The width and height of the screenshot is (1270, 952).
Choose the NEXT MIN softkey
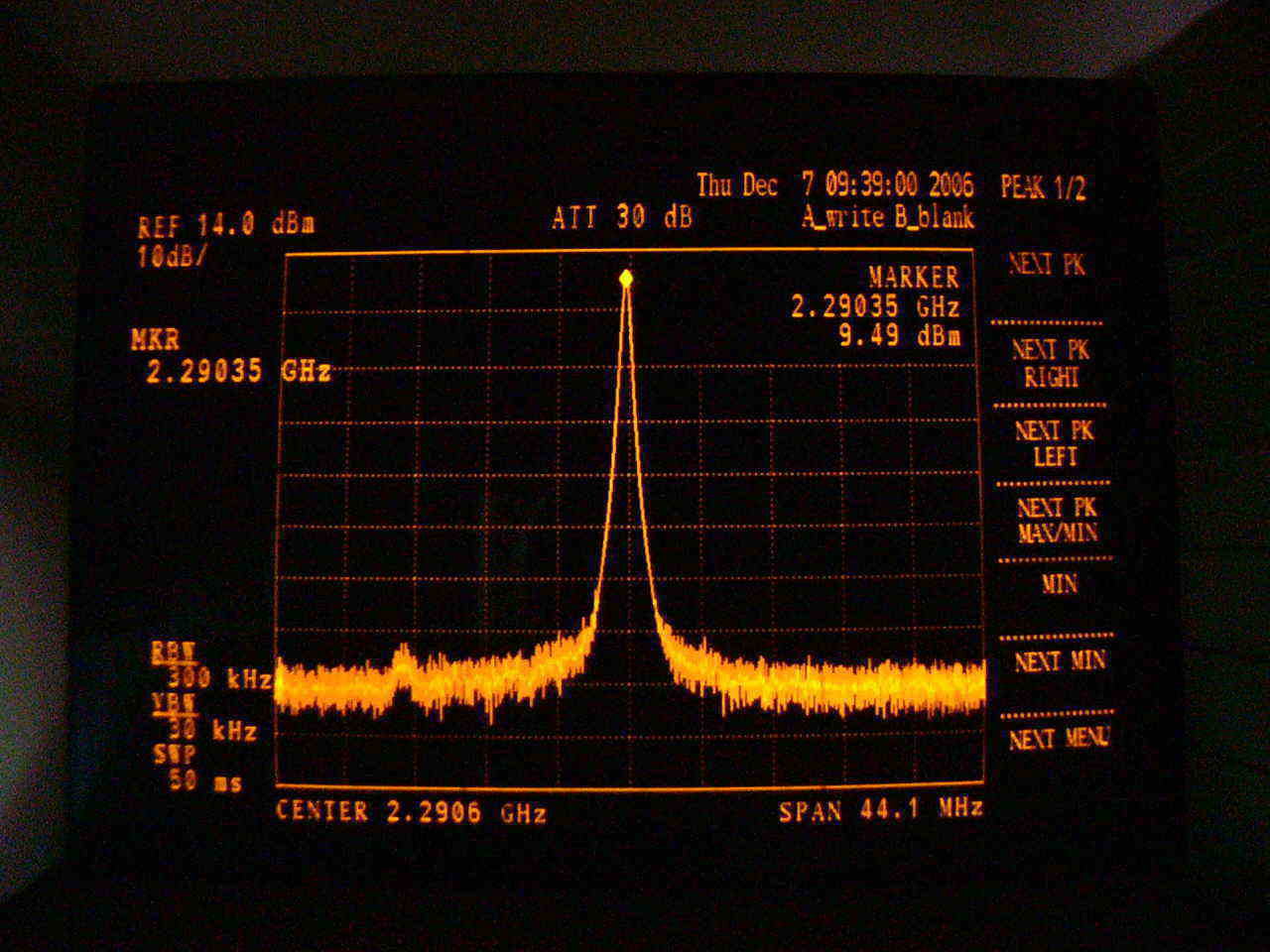pos(1059,661)
